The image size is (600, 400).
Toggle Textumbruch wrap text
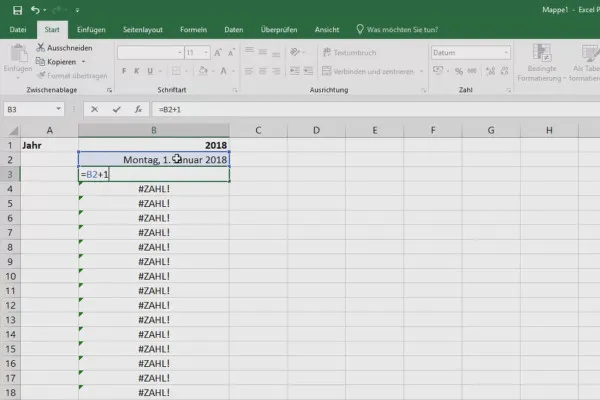coord(349,52)
